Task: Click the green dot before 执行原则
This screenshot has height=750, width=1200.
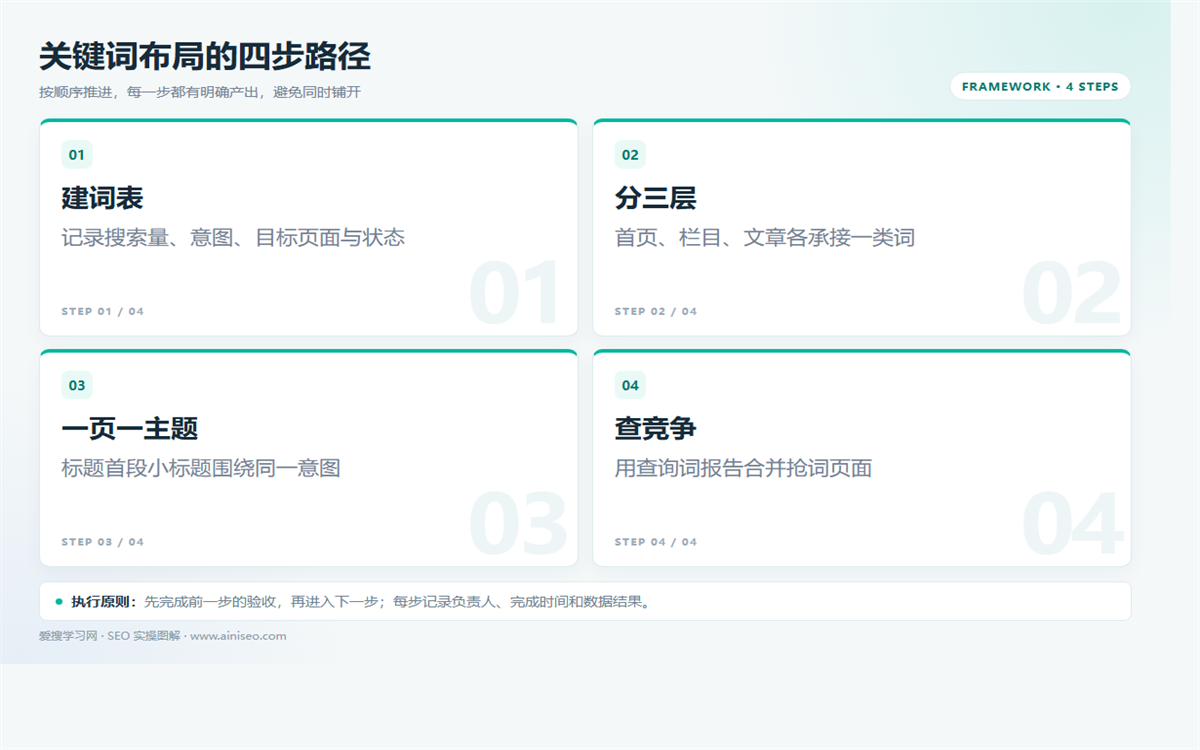Action: click(x=59, y=601)
